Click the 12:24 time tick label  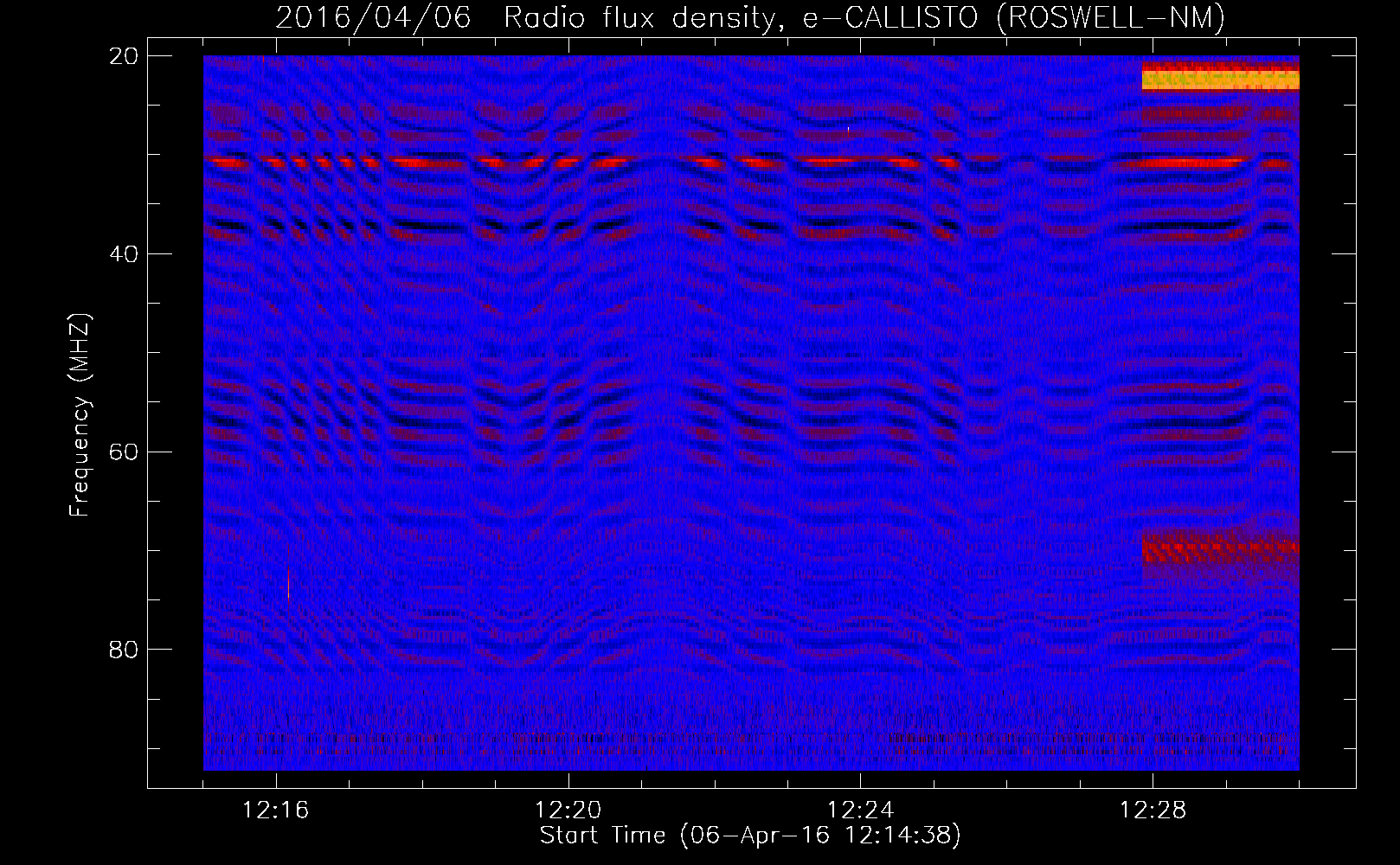[x=861, y=811]
